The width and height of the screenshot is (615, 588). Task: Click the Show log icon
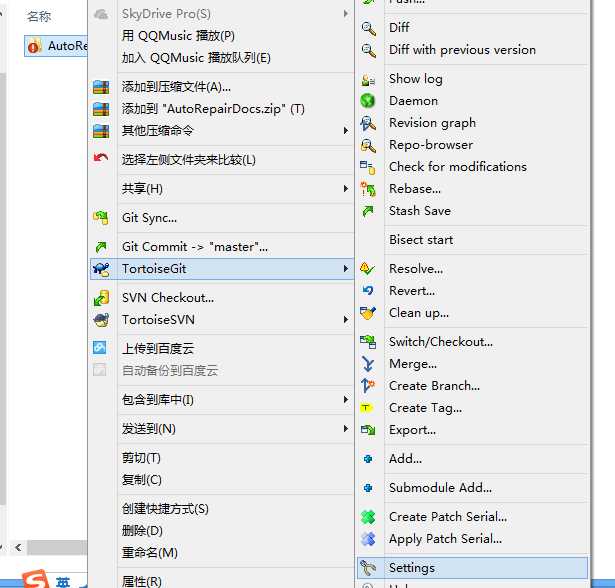[x=368, y=79]
